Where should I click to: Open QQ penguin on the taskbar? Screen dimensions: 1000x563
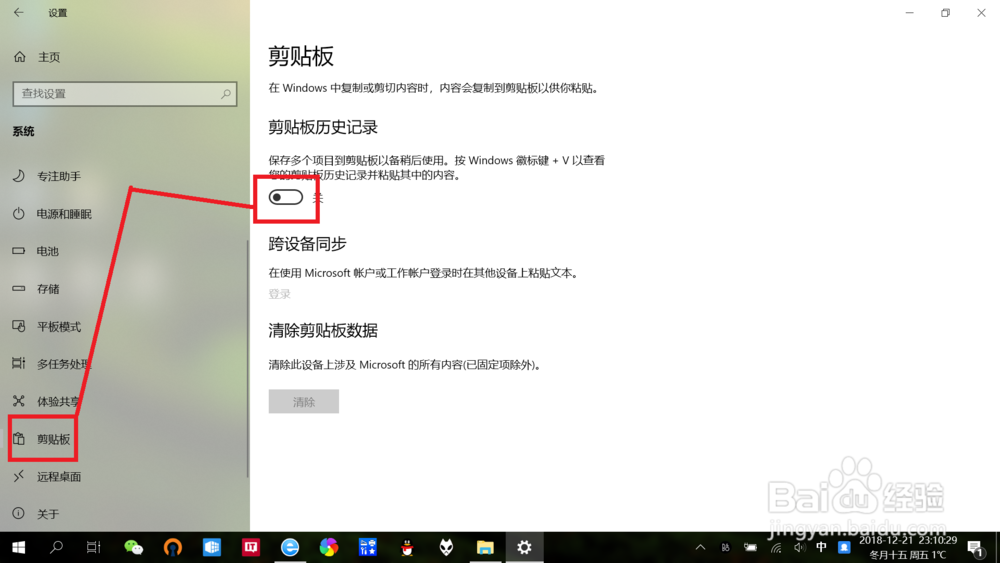coord(407,547)
